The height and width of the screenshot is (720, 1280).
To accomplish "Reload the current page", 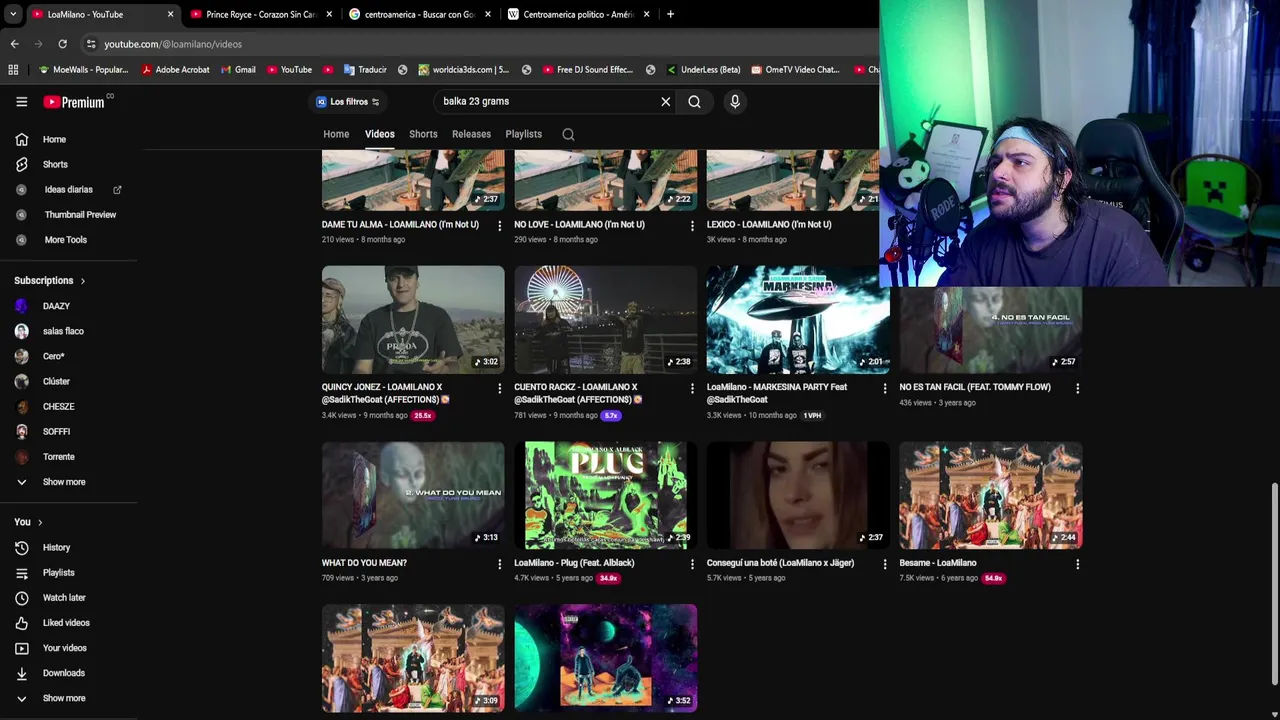I will click(x=62, y=44).
